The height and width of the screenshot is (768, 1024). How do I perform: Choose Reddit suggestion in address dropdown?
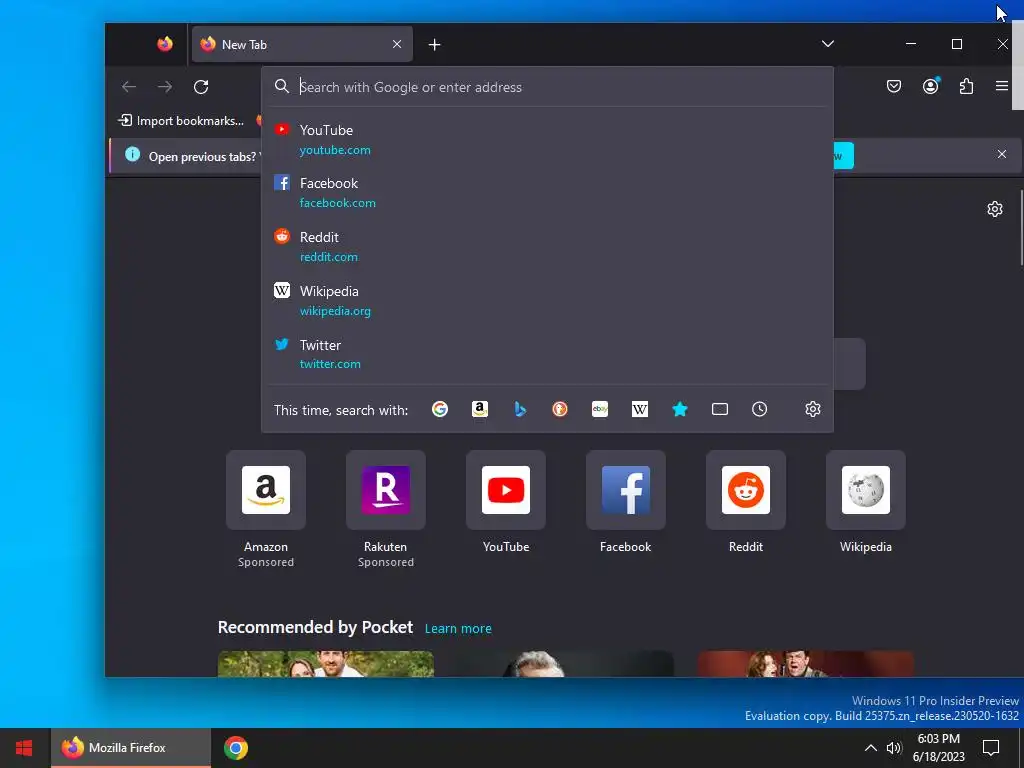(547, 246)
